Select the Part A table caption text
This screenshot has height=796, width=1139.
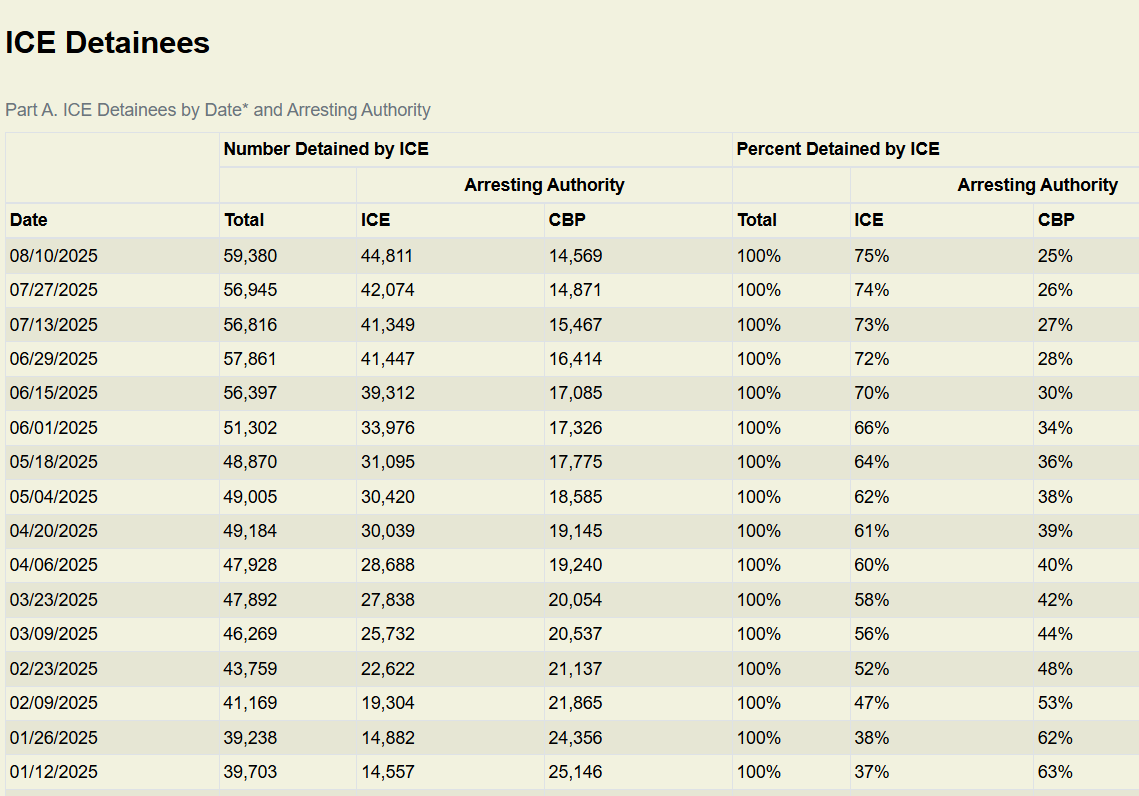coord(217,110)
